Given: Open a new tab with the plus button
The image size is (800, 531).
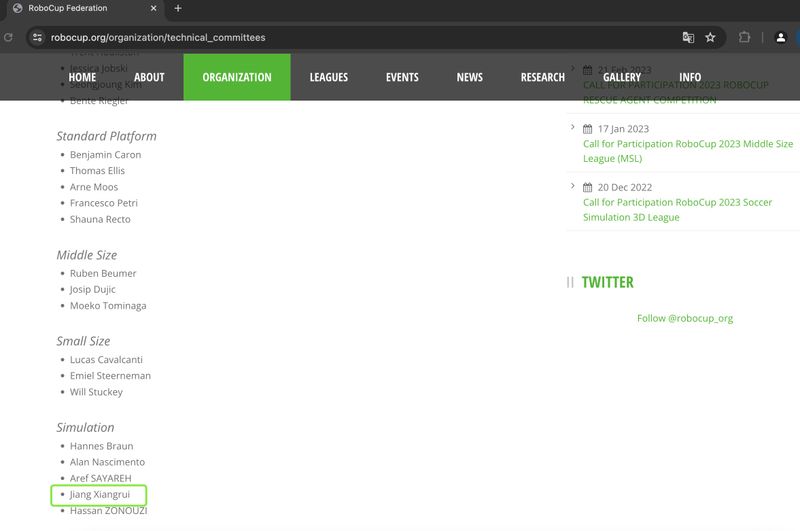Looking at the screenshot, I should (178, 8).
